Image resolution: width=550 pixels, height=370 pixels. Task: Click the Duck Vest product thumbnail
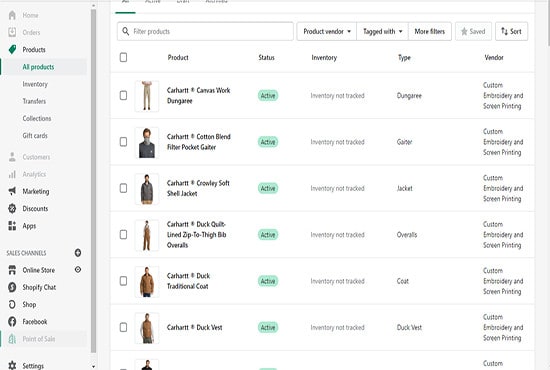pos(147,328)
